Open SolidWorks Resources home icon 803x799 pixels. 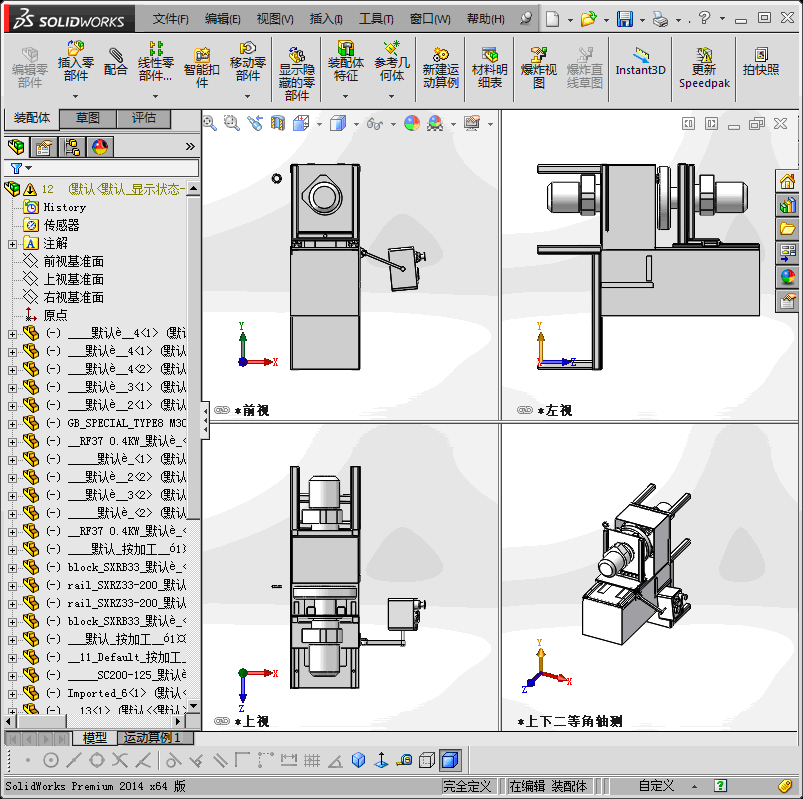pyautogui.click(x=787, y=181)
